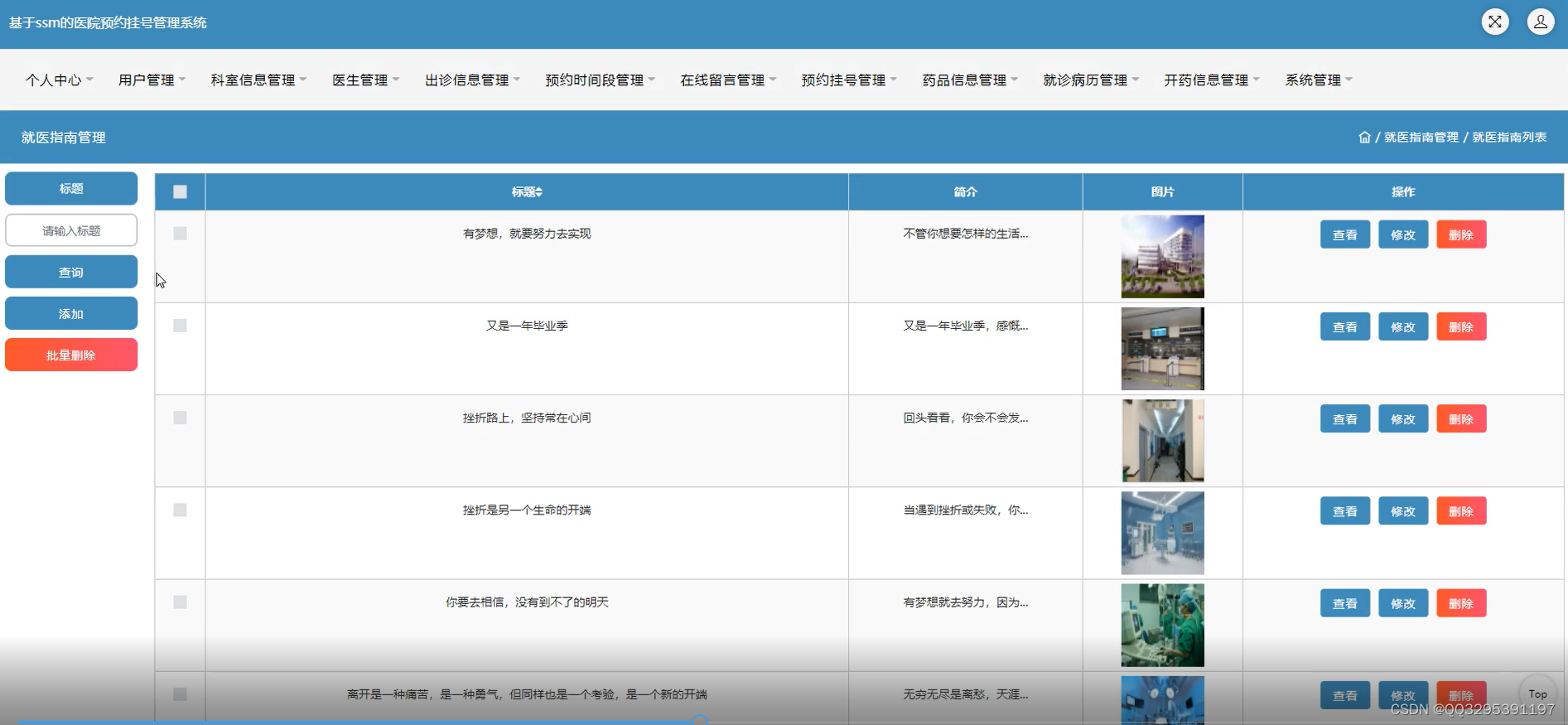
Task: View the row 离开是一种痛苦
Action: (1344, 695)
